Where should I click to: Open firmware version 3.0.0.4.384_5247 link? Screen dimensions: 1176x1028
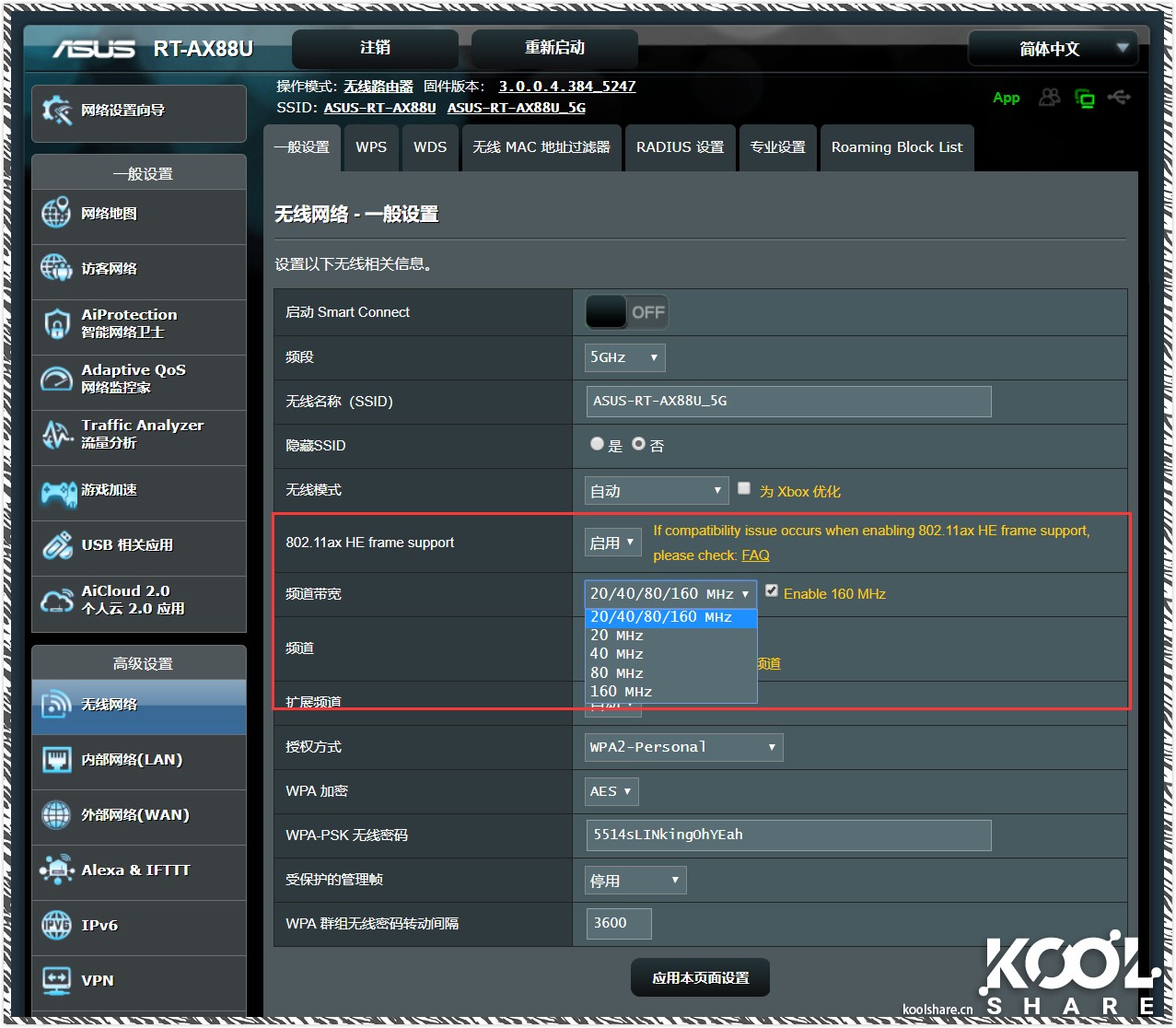coord(567,87)
